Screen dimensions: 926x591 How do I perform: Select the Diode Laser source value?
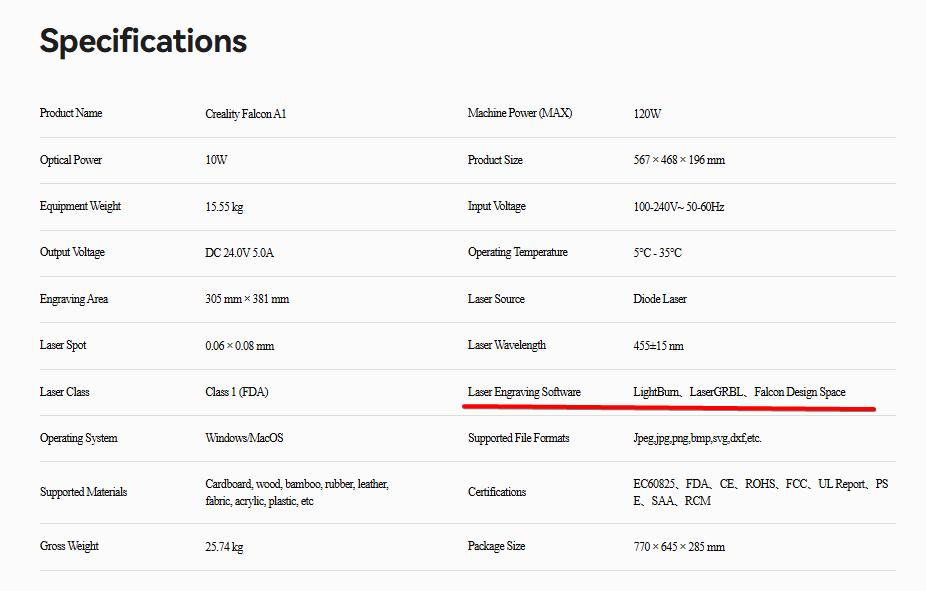pos(660,299)
